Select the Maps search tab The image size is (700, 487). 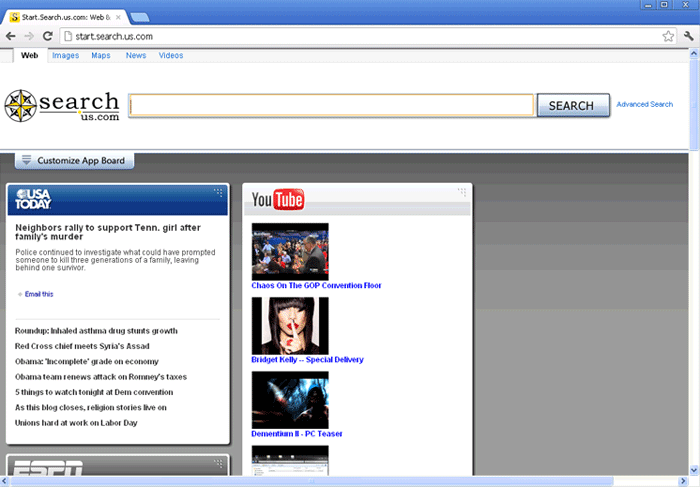[x=101, y=56]
